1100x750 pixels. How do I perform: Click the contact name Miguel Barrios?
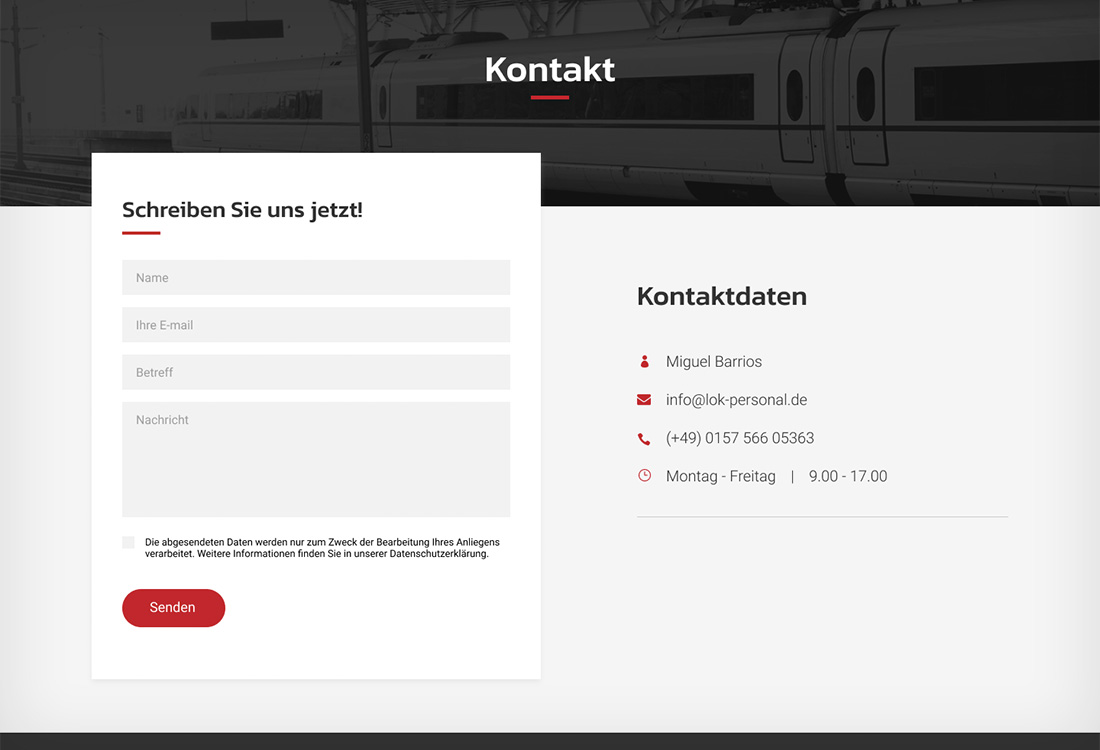click(714, 362)
